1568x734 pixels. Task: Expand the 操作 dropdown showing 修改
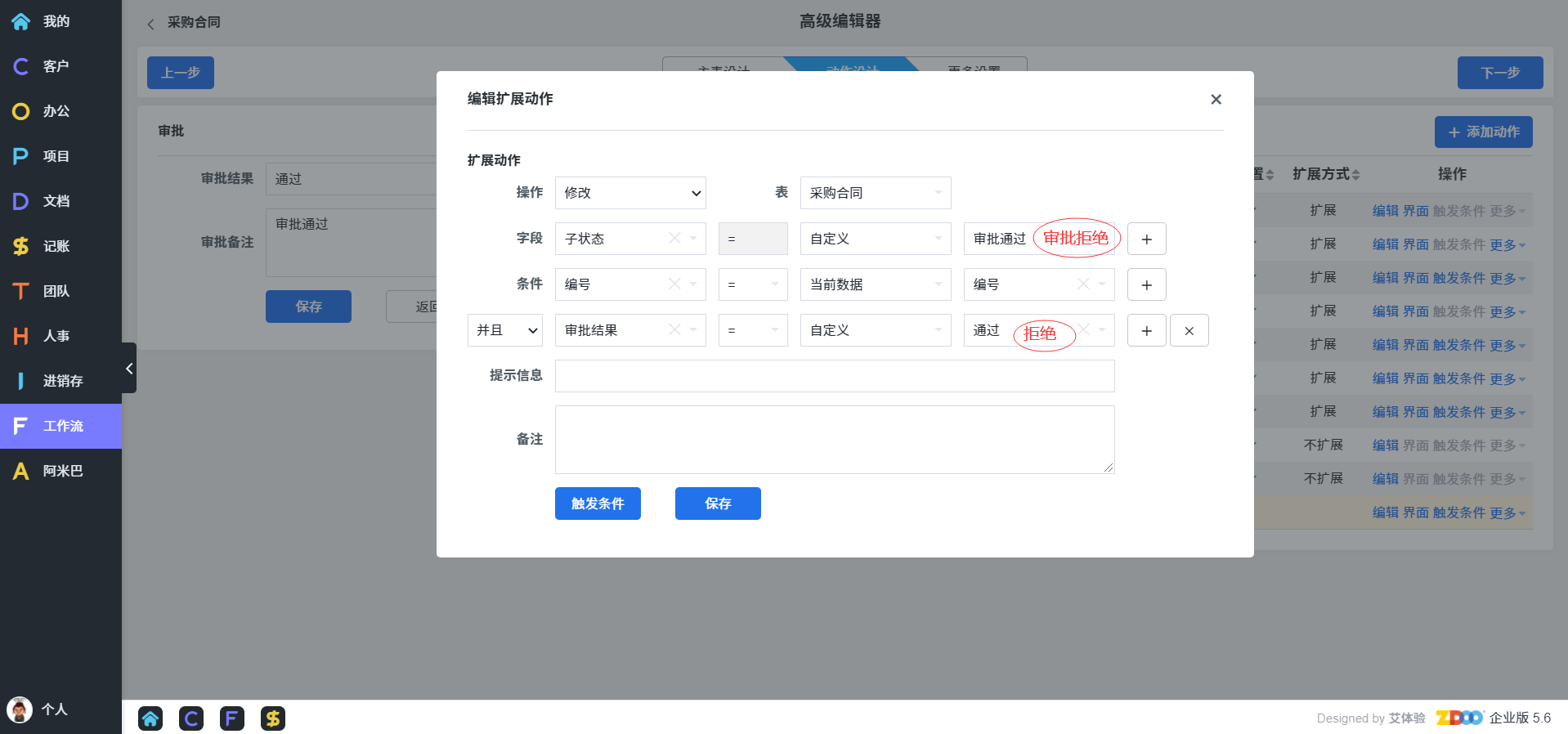(629, 193)
